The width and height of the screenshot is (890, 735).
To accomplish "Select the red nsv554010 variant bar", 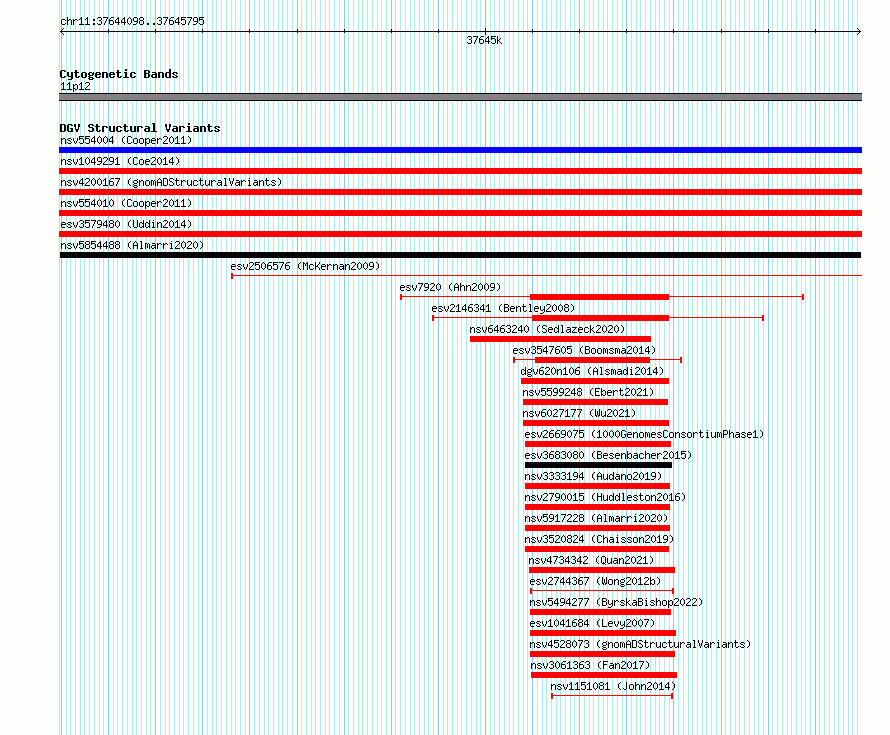I will click(x=460, y=213).
